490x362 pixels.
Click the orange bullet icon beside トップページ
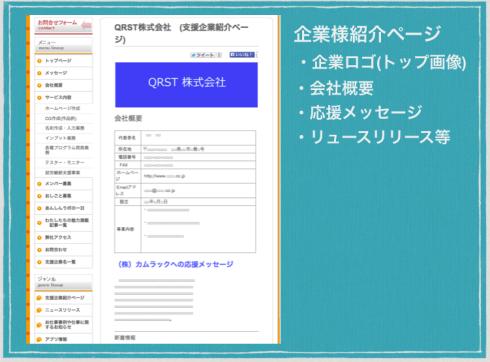[x=39, y=61]
